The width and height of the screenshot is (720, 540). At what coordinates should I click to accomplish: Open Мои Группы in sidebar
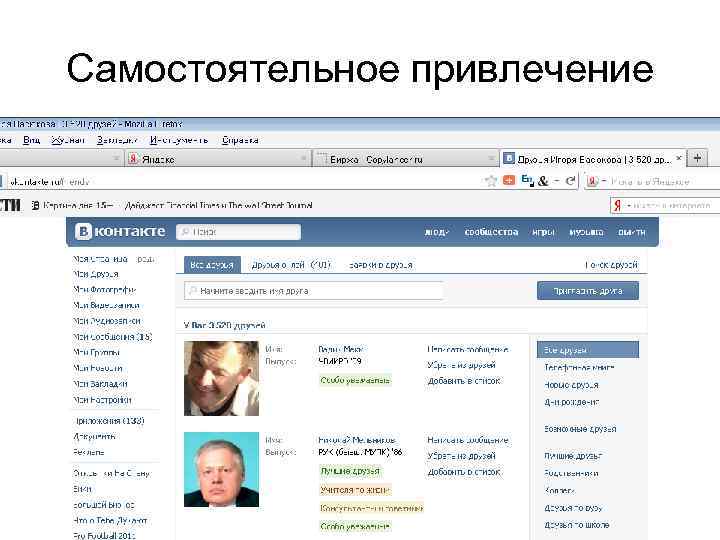click(x=96, y=353)
